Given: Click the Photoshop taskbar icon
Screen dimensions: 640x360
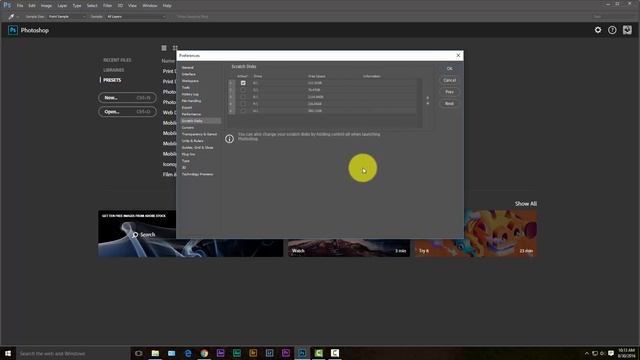Looking at the screenshot, I should point(302,353).
